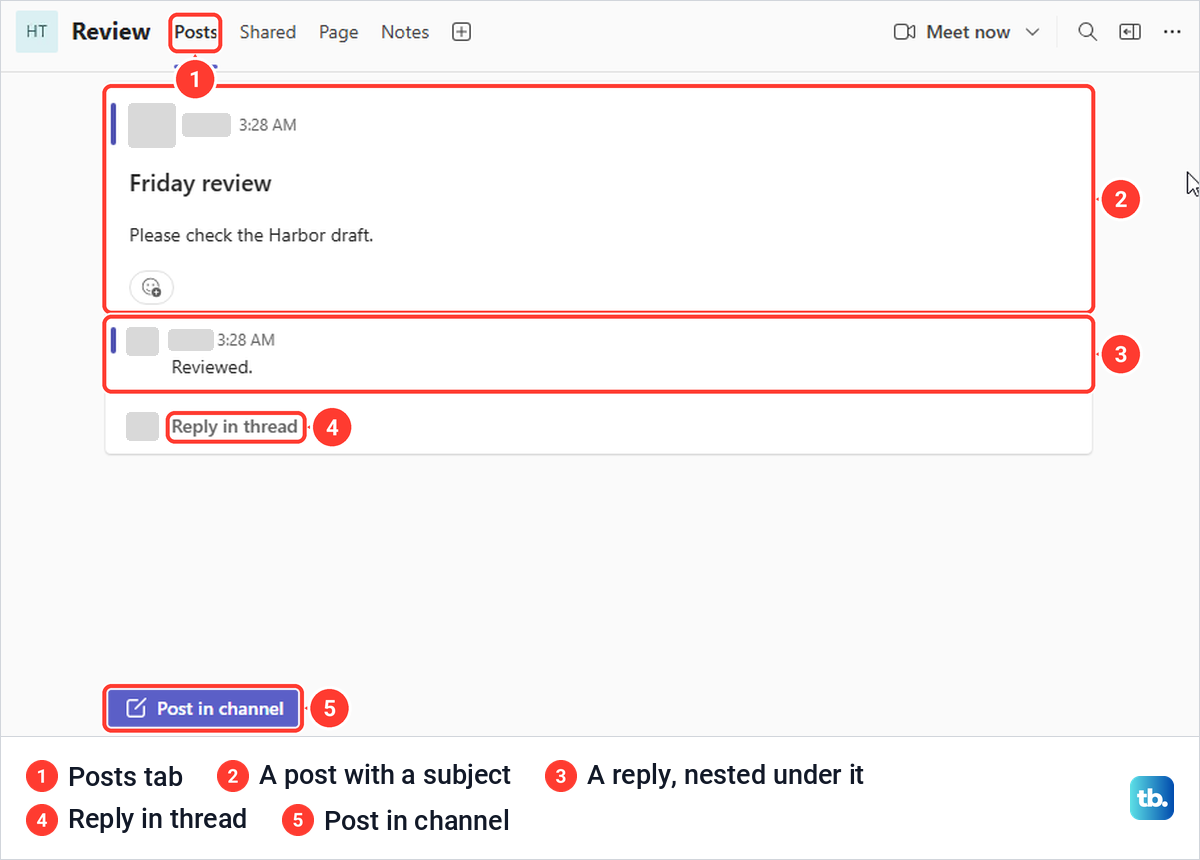The height and width of the screenshot is (860, 1200).
Task: Click the Friday review subject
Action: coord(200,183)
